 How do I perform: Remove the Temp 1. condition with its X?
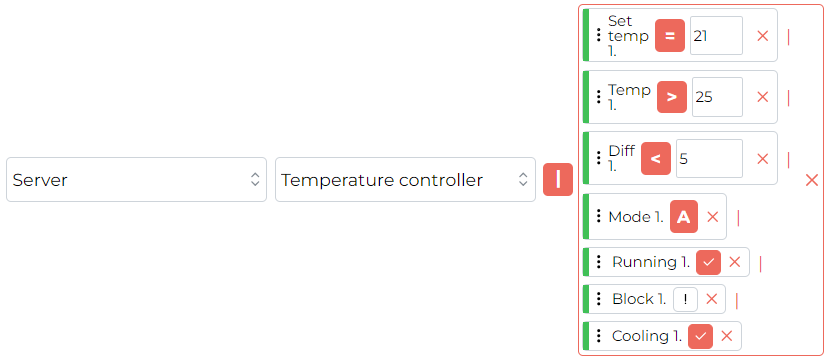click(x=763, y=97)
